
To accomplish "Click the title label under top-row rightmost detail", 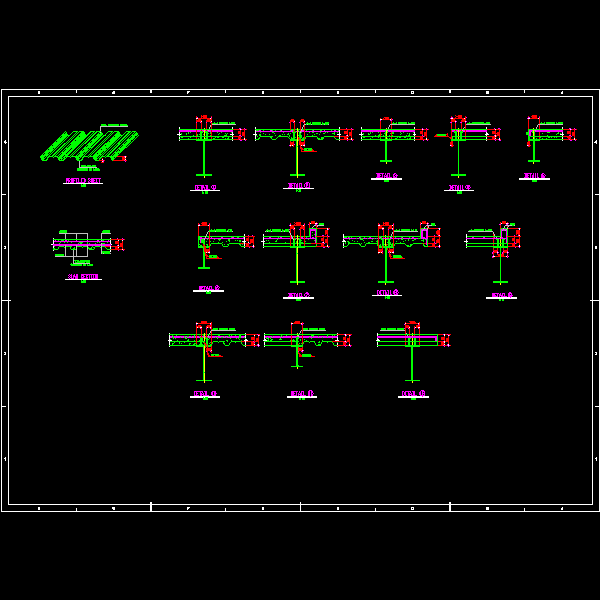I will point(534,177).
